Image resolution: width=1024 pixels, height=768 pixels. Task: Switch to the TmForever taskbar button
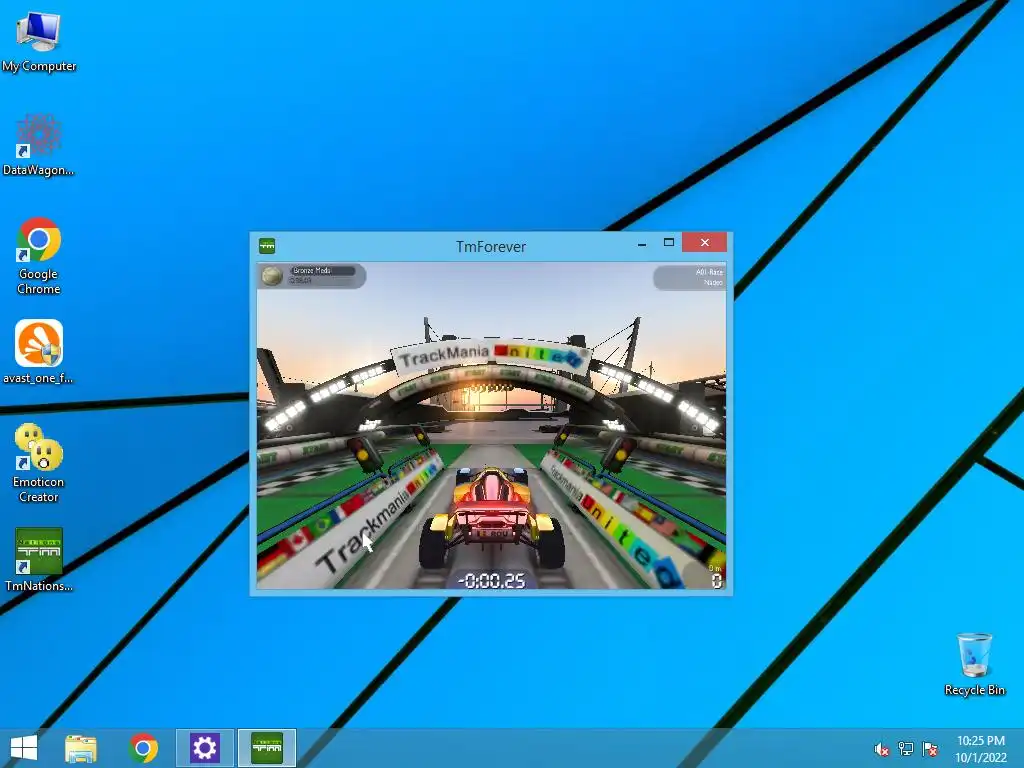[267, 748]
